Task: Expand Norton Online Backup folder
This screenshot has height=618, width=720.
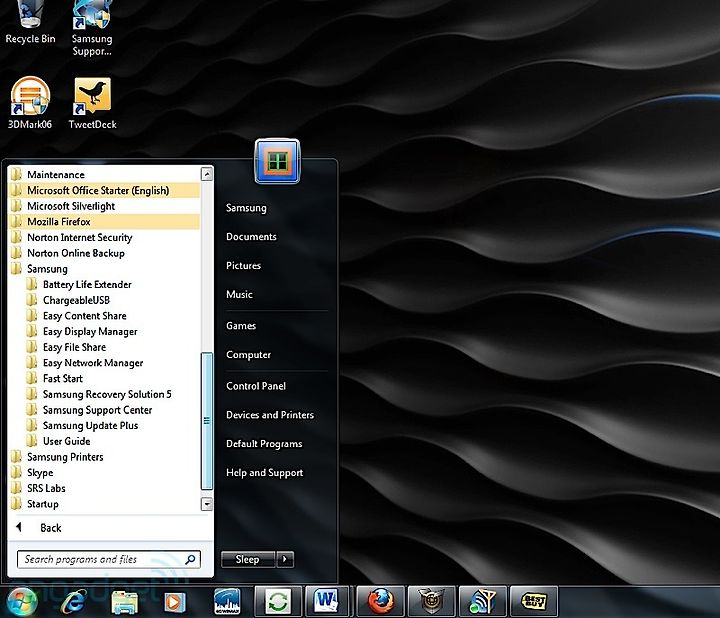Action: [x=104, y=253]
